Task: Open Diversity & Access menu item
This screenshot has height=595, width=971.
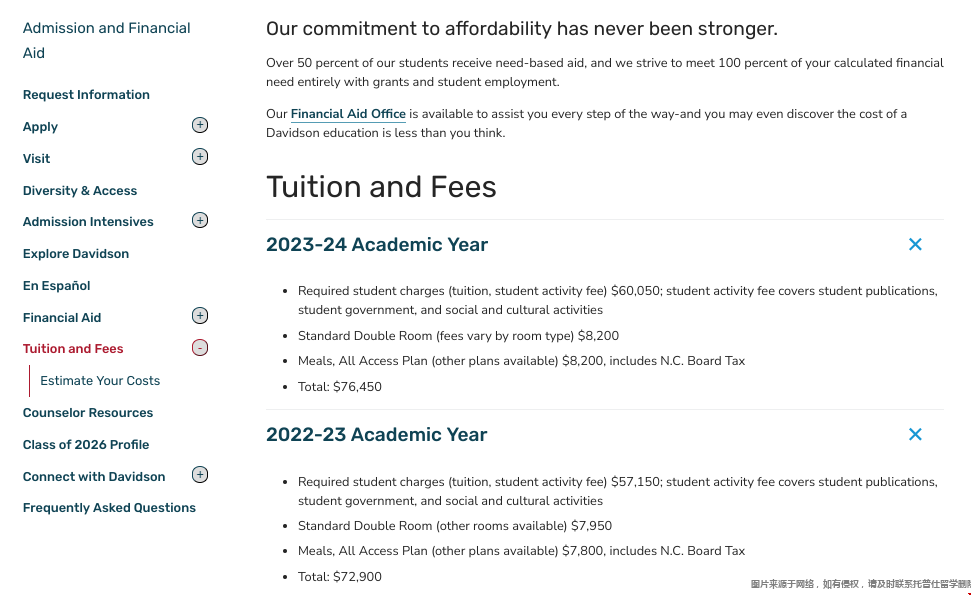Action: [80, 191]
